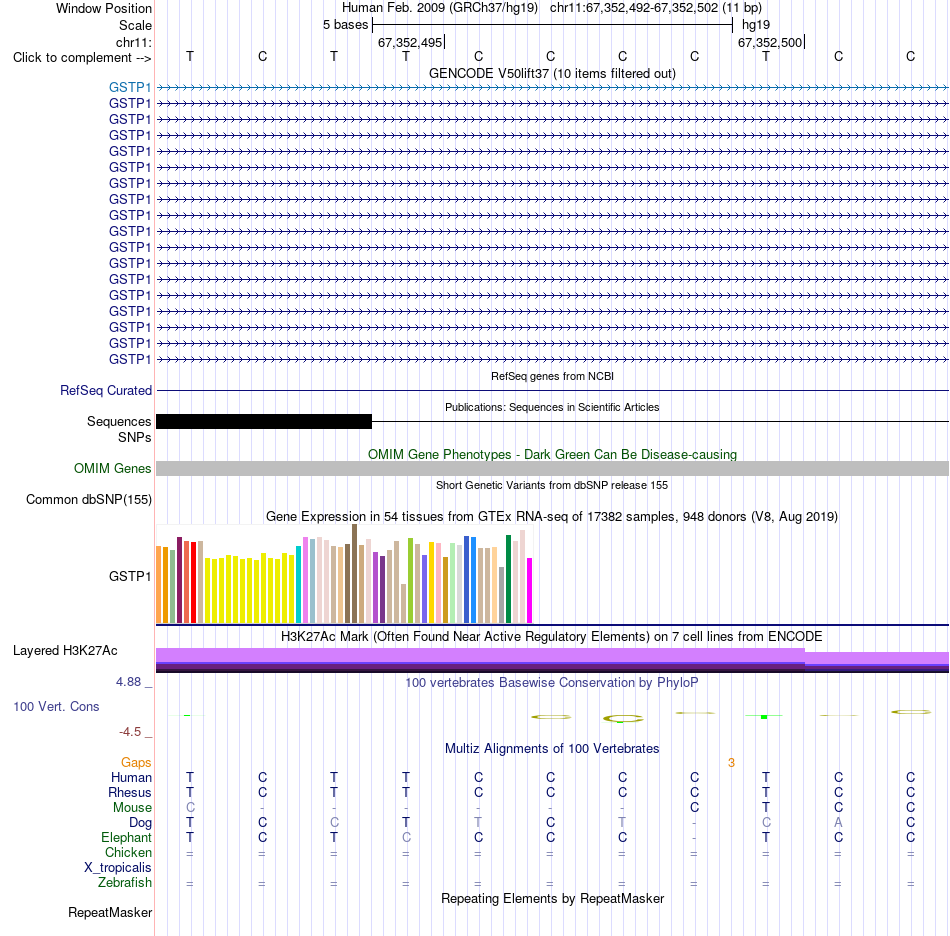The image size is (950, 936).
Task: Click the Layered H3K27Ac label
Action: [65, 651]
